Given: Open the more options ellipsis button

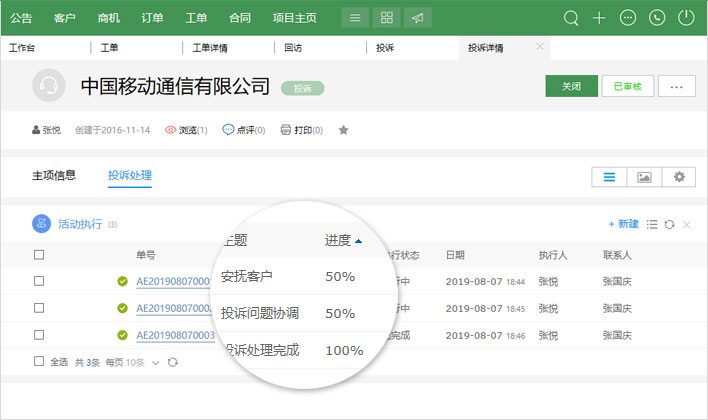Looking at the screenshot, I should coord(676,87).
